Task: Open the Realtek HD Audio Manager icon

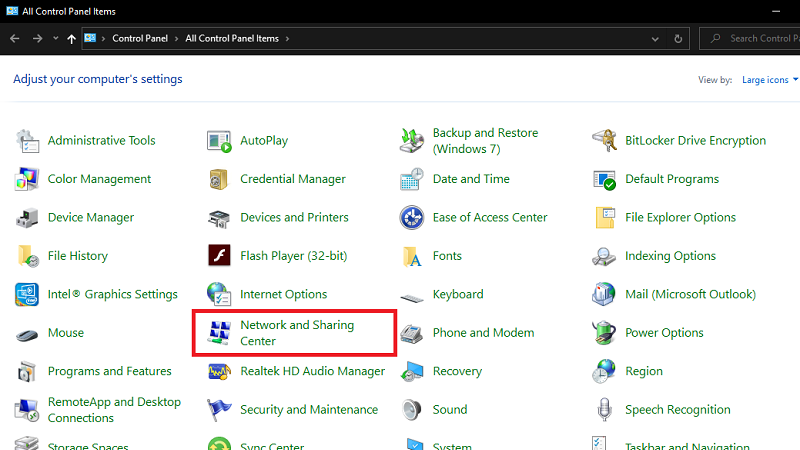Action: 220,371
